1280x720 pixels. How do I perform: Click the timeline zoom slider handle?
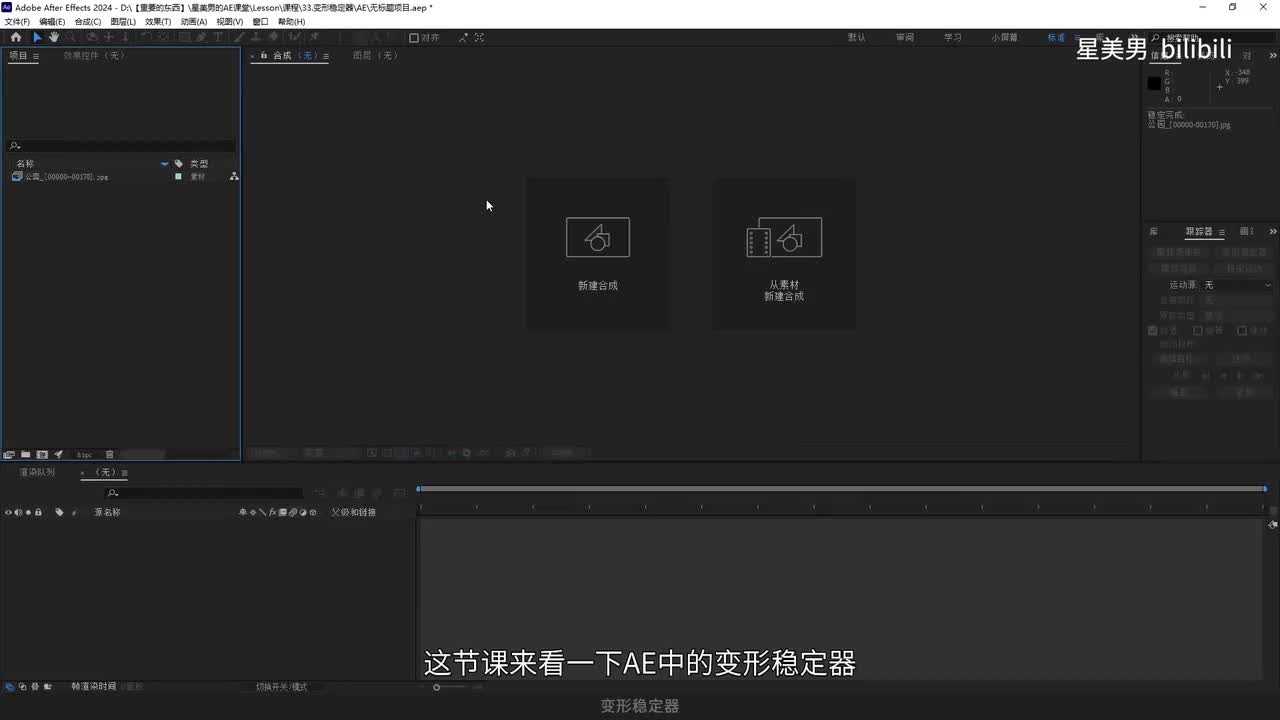tap(436, 687)
